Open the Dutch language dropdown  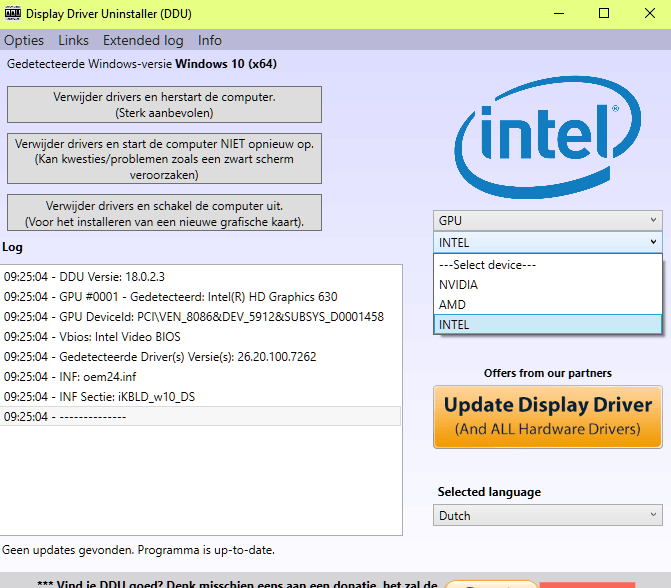[x=548, y=516]
